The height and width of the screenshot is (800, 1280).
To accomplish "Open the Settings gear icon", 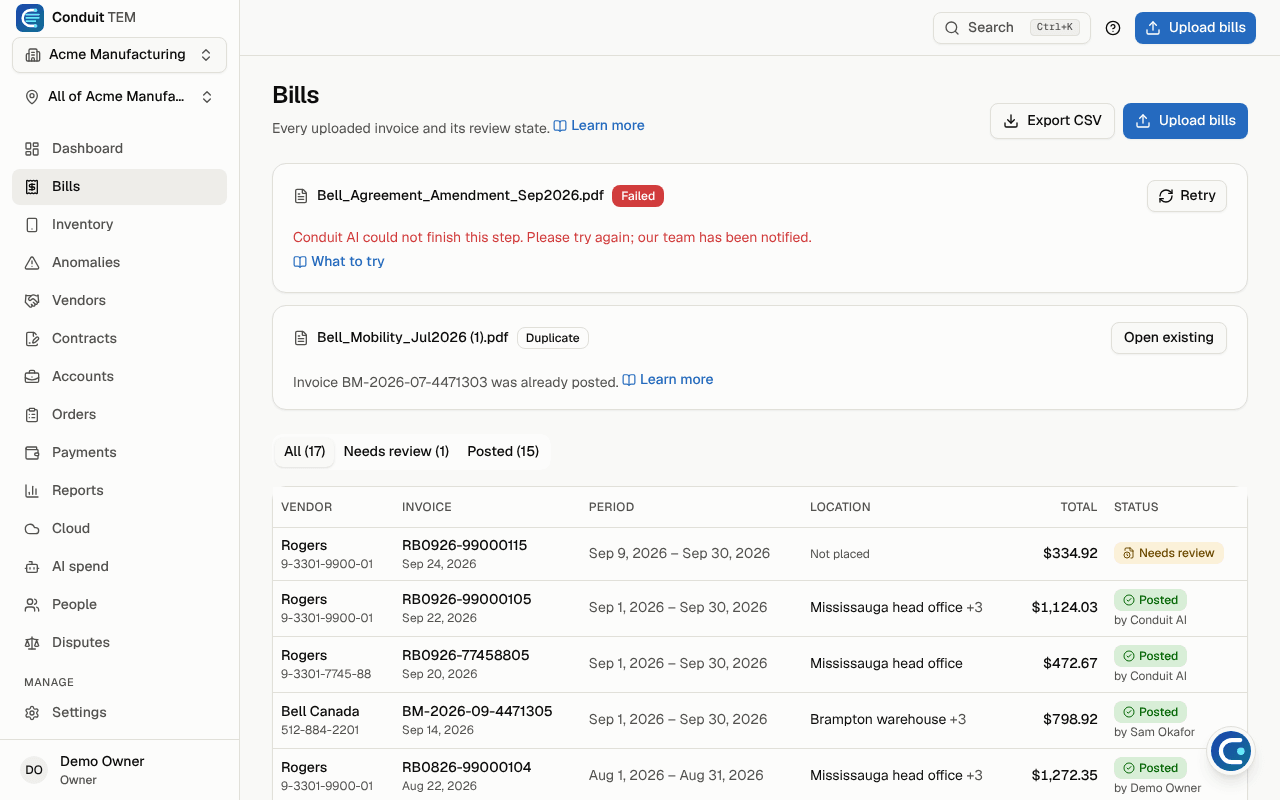I will click(32, 712).
